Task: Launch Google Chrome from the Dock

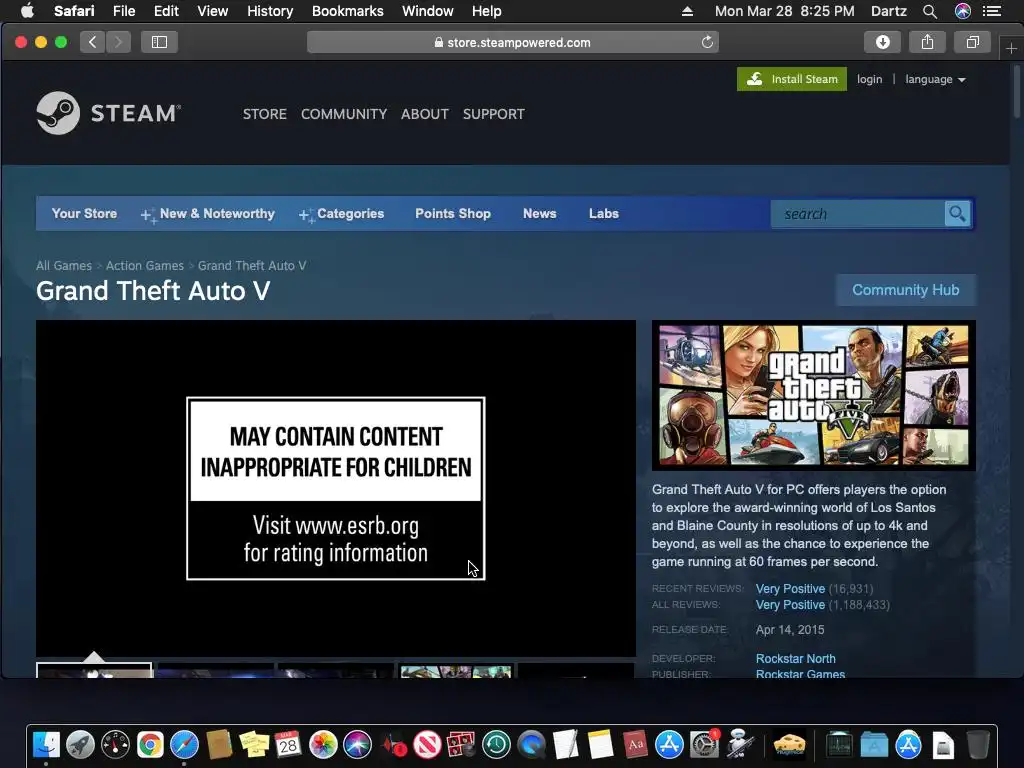Action: click(x=150, y=744)
